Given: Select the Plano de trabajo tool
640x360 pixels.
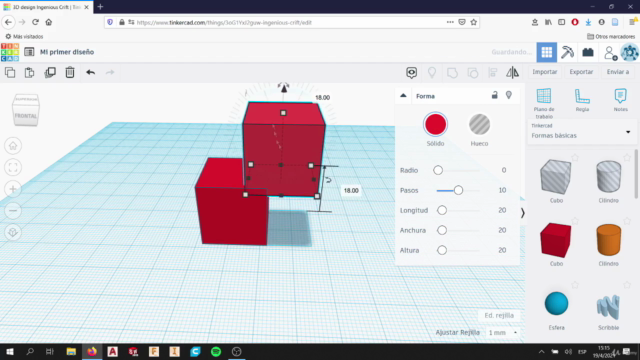Looking at the screenshot, I should [544, 103].
